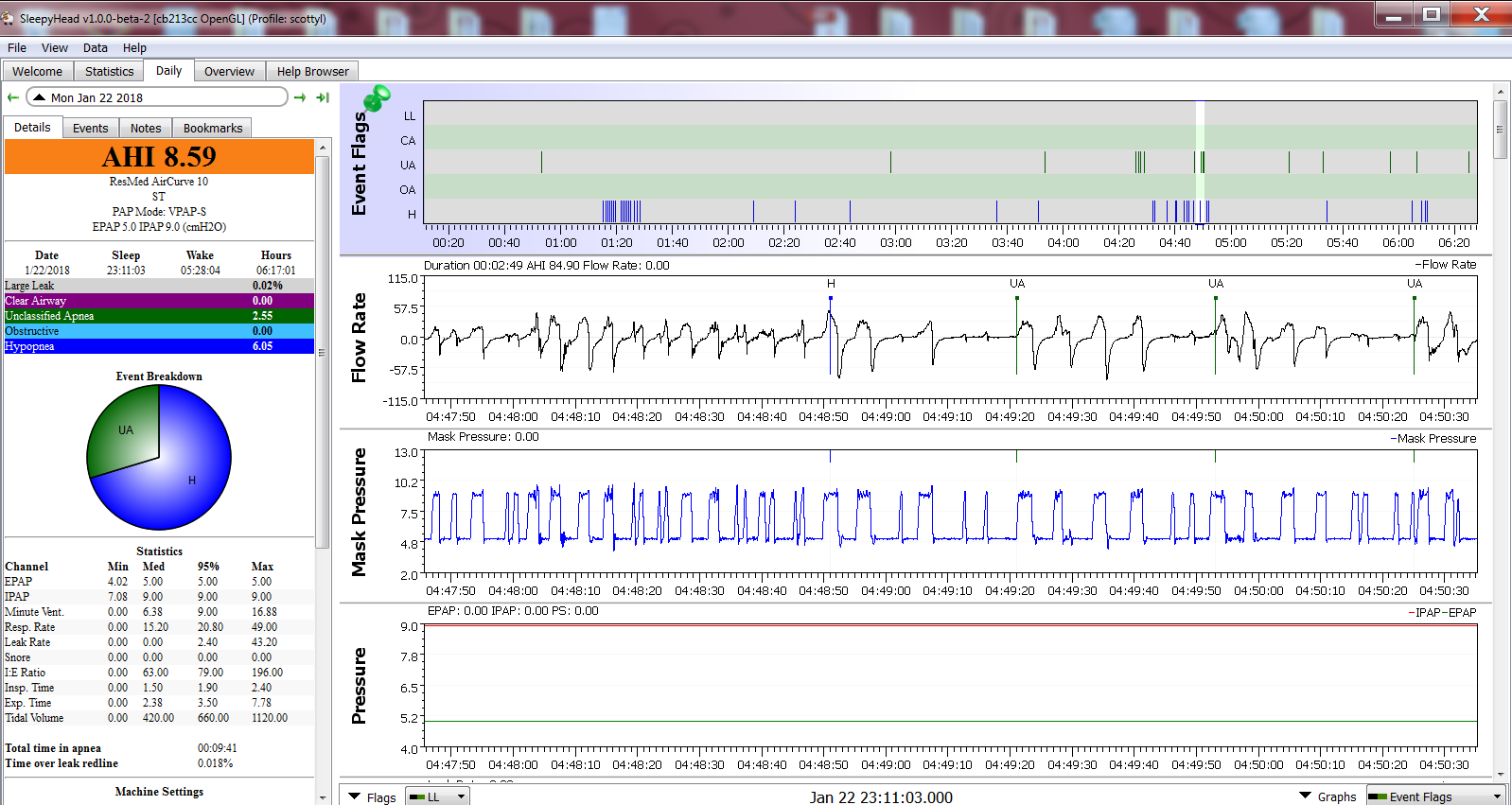Open the Events sub-tab
Image resolution: width=1512 pixels, height=805 pixels.
[91, 128]
